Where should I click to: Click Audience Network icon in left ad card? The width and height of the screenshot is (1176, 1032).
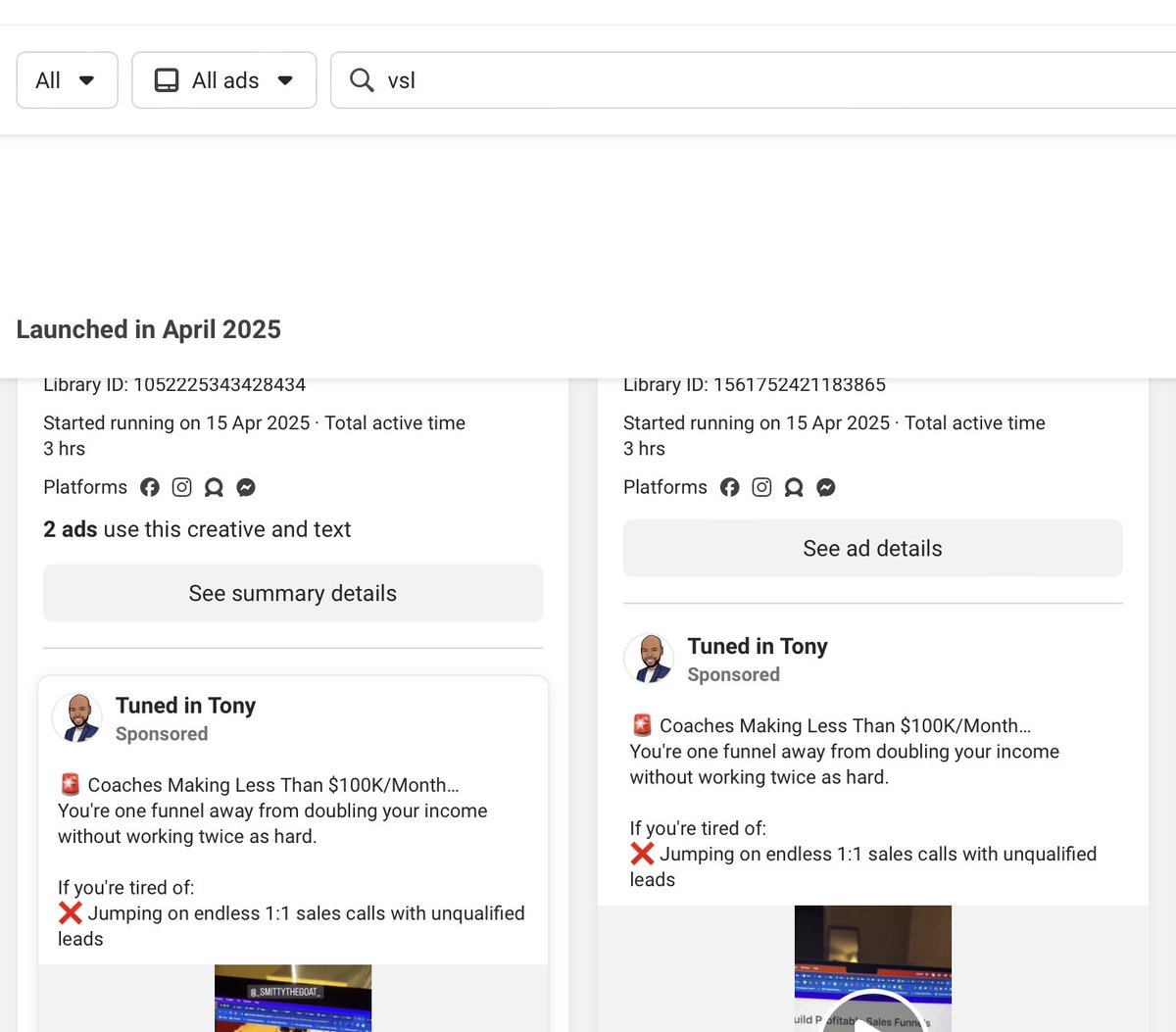point(214,487)
